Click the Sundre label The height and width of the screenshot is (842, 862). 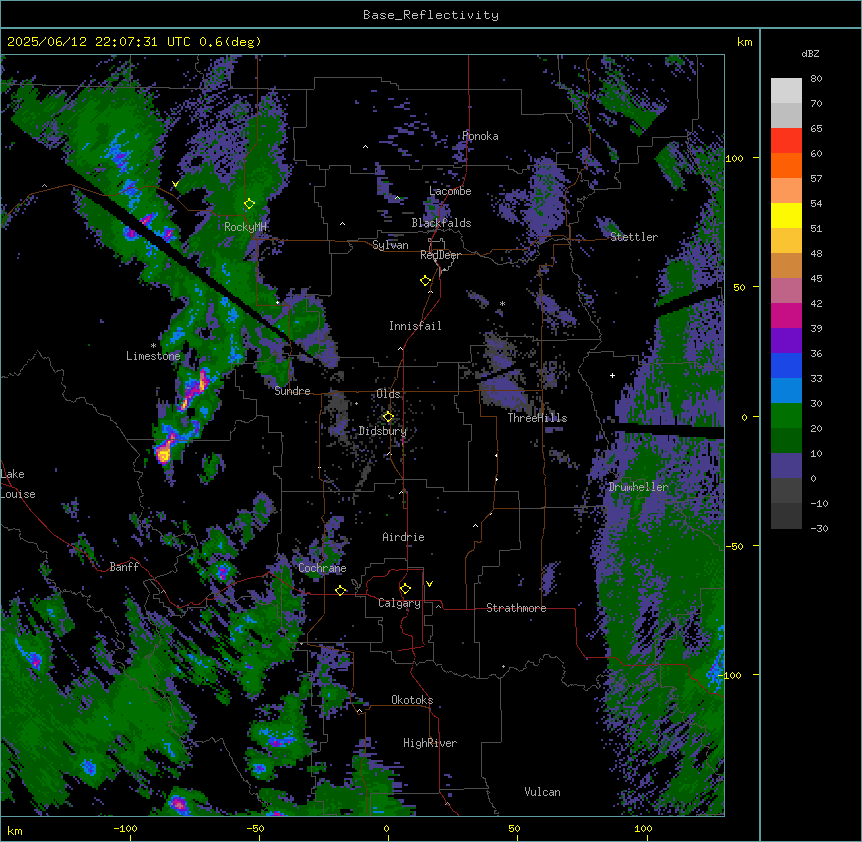point(292,391)
